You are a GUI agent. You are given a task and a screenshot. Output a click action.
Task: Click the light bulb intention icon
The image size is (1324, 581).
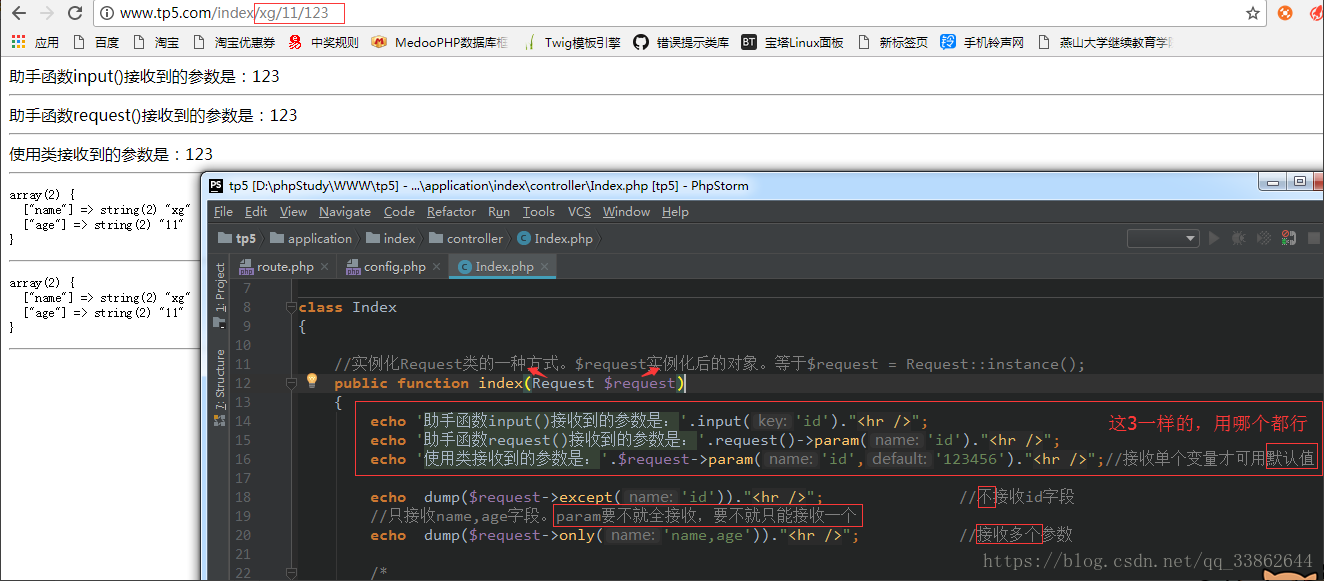pyautogui.click(x=312, y=381)
